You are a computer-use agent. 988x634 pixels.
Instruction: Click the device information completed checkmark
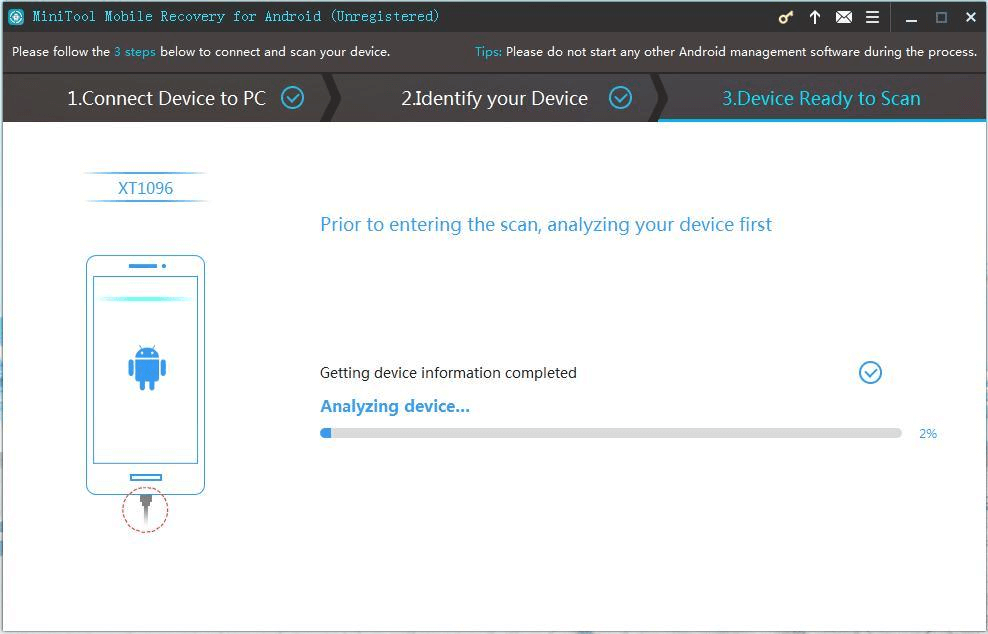tap(870, 372)
